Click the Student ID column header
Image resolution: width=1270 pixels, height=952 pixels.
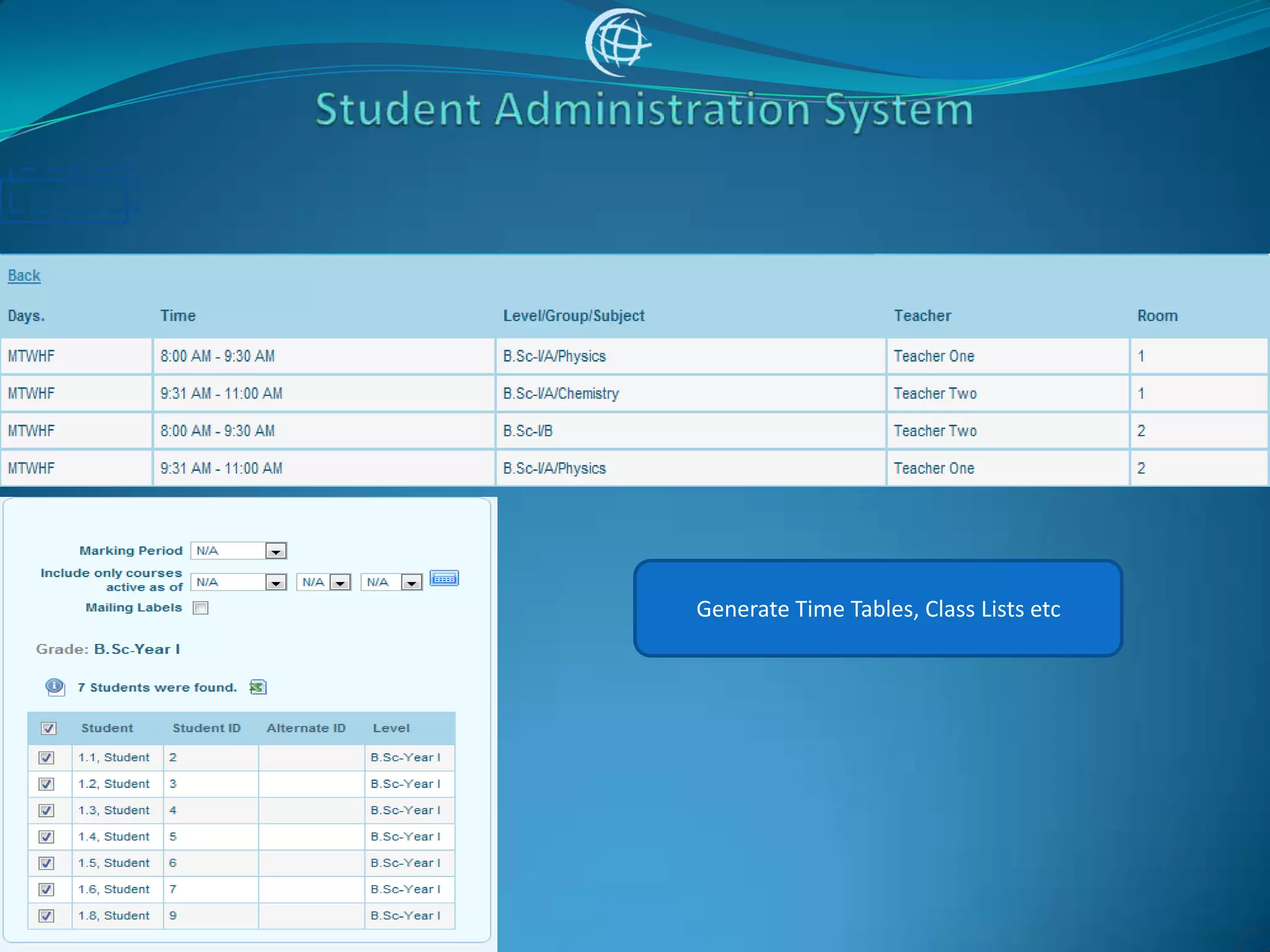206,728
